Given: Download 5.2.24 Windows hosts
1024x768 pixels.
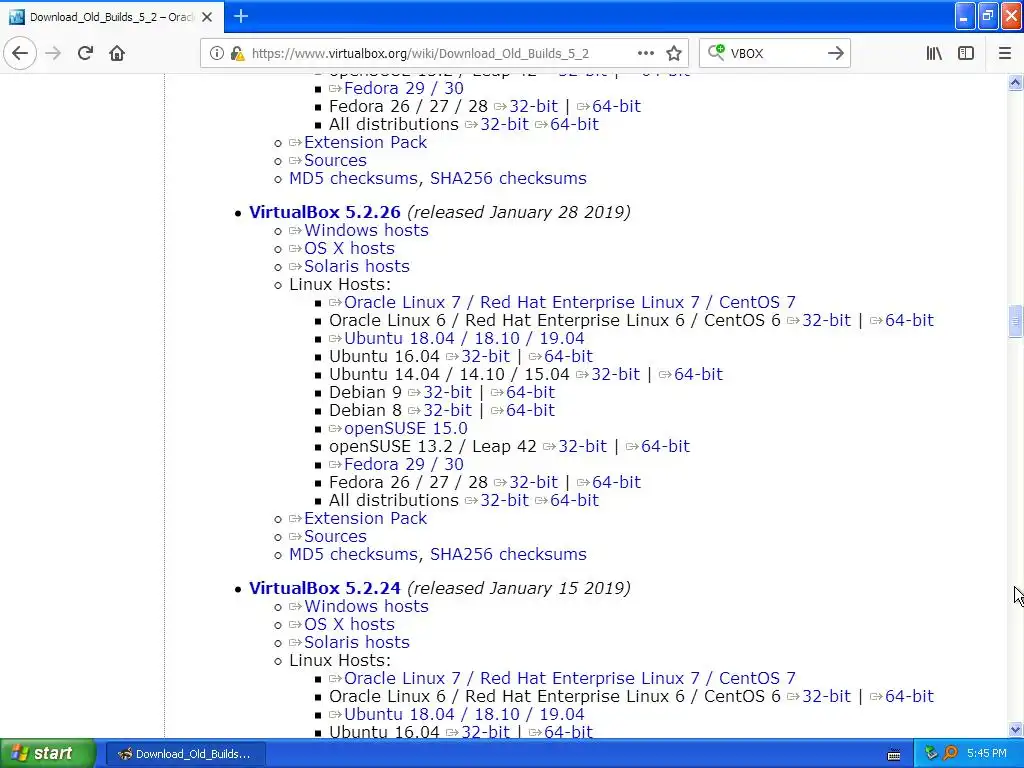Looking at the screenshot, I should (366, 607).
